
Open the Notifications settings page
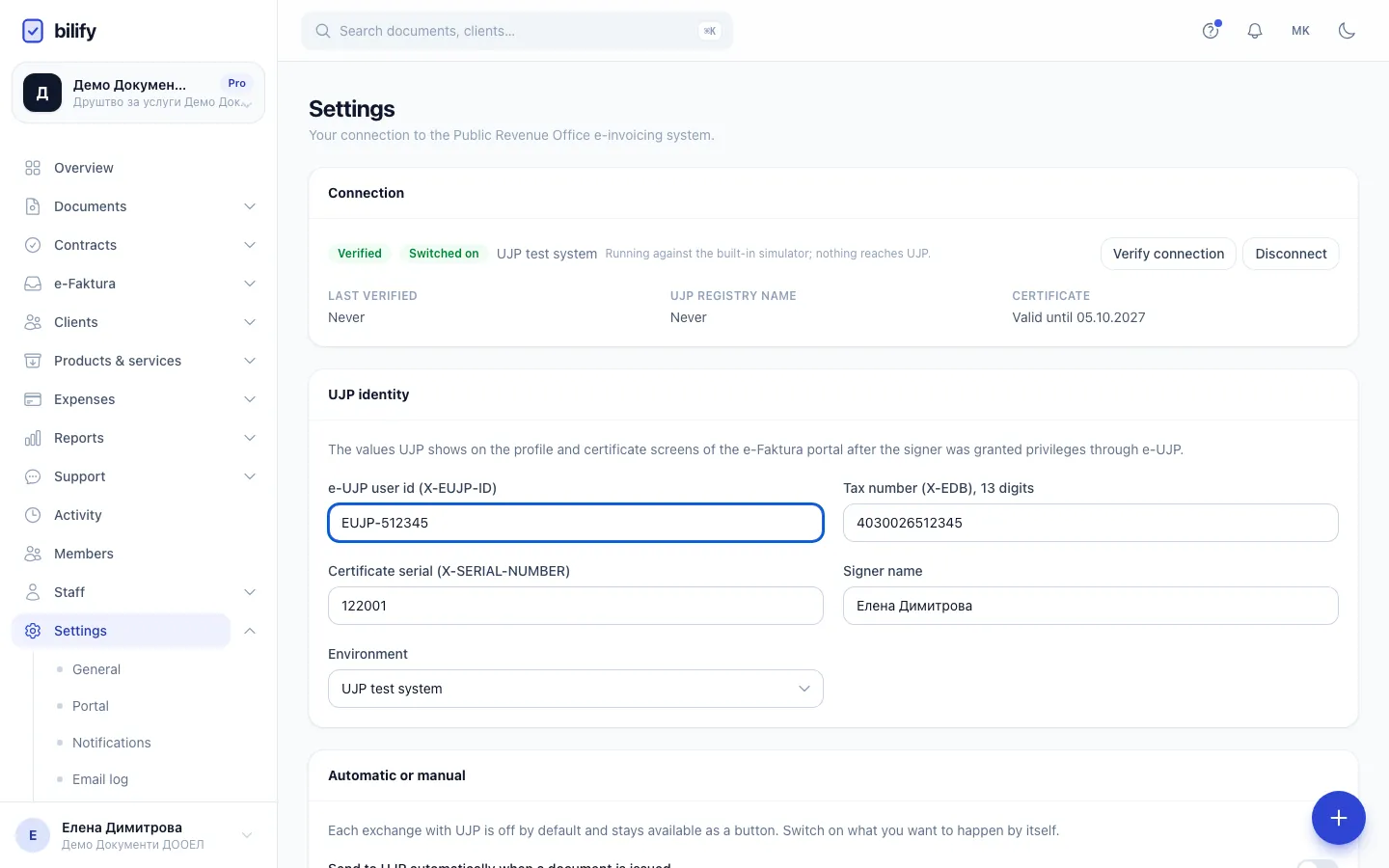(112, 743)
